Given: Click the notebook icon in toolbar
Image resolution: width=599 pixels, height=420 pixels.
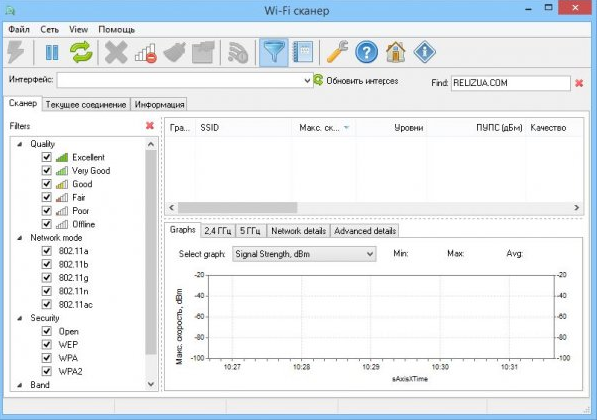Looking at the screenshot, I should coord(303,52).
